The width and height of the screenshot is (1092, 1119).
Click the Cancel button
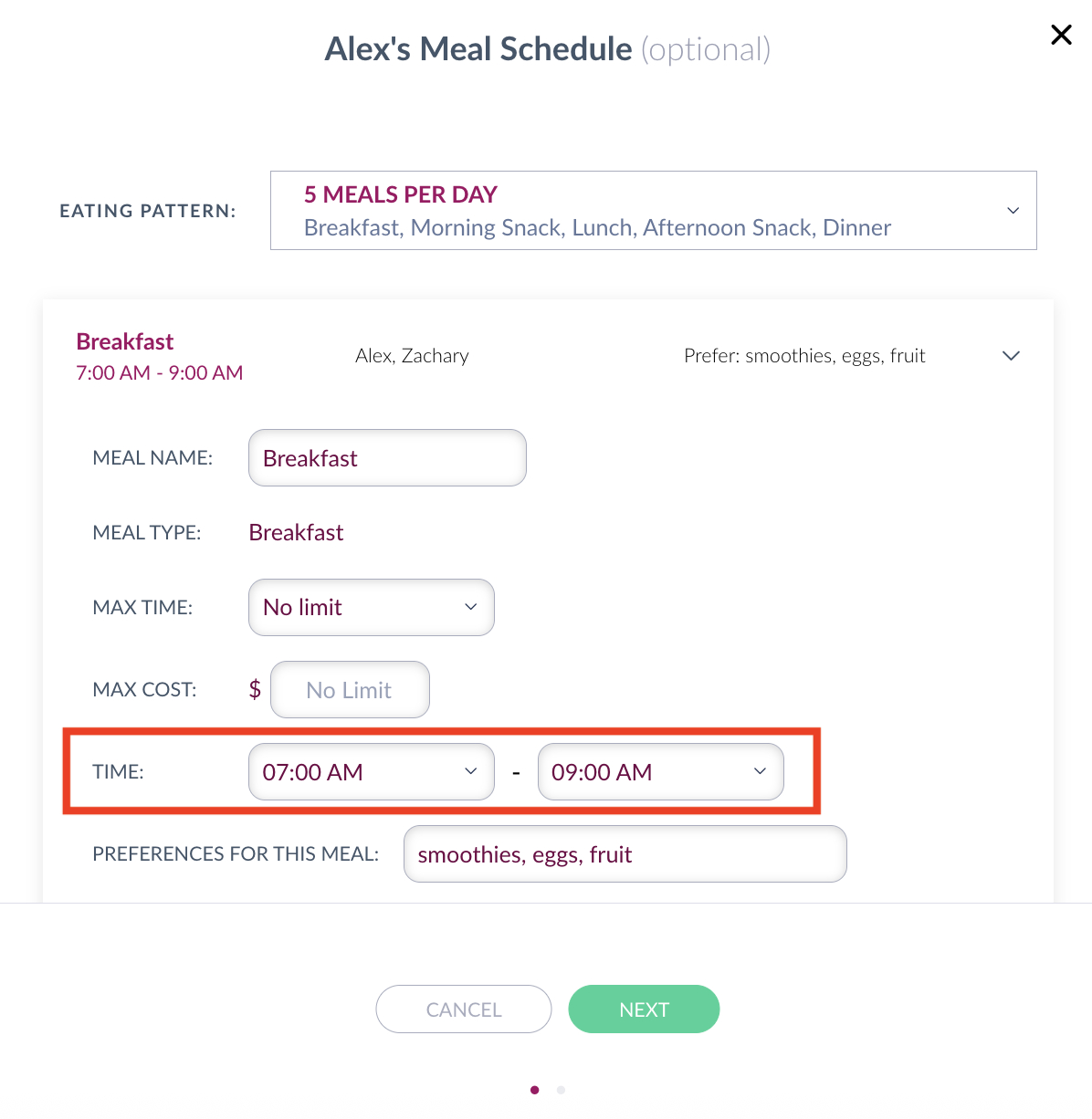point(464,1009)
